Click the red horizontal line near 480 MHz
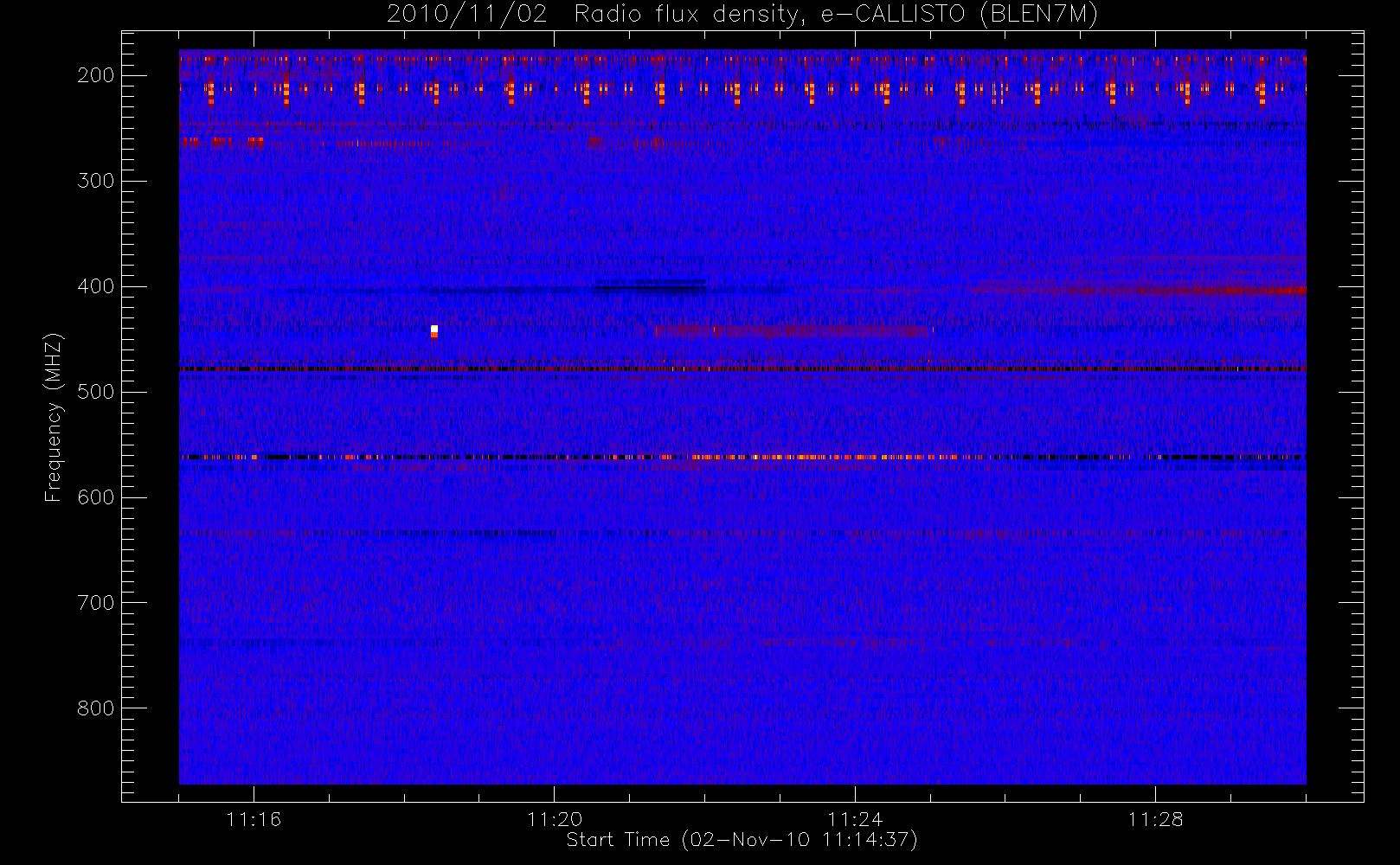 coord(742,369)
